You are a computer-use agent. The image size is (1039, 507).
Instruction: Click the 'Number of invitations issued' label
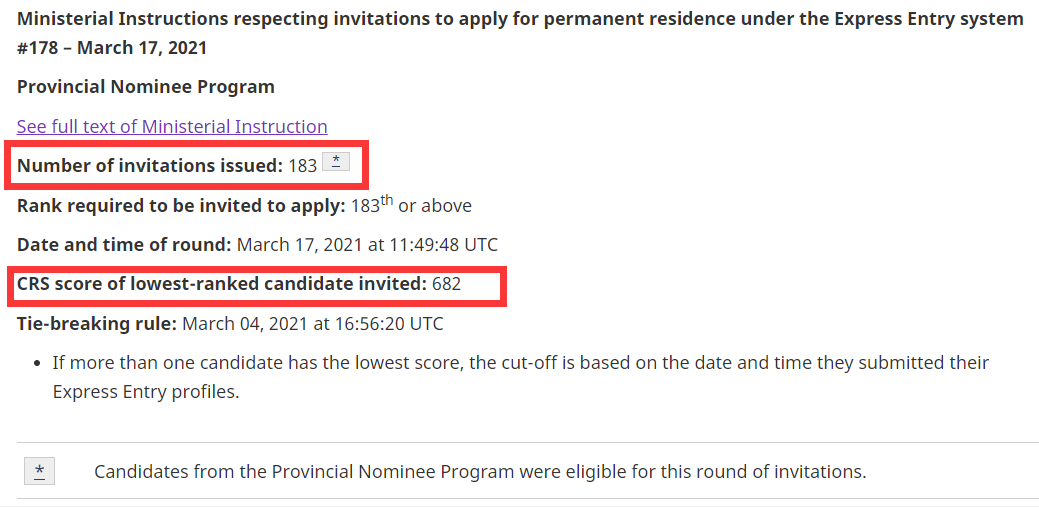[x=150, y=166]
